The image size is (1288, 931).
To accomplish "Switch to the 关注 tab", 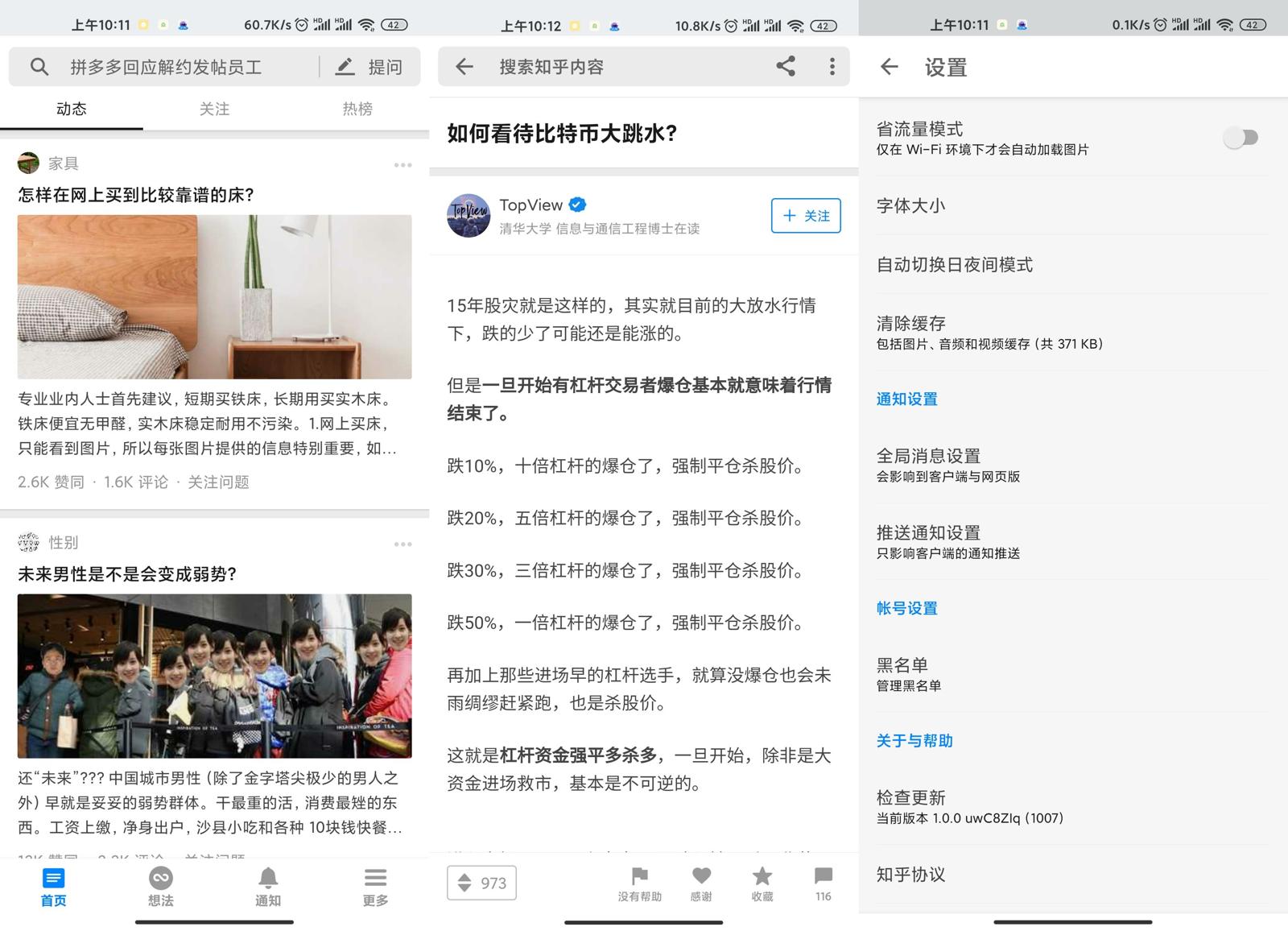I will (x=214, y=109).
